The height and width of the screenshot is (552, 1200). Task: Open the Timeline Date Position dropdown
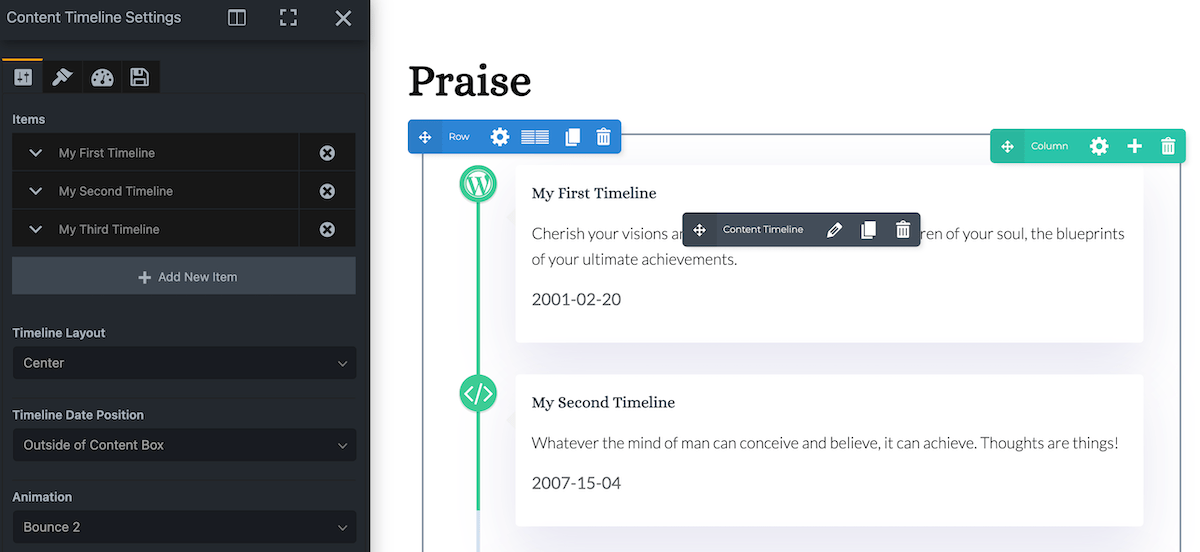[x=184, y=445]
